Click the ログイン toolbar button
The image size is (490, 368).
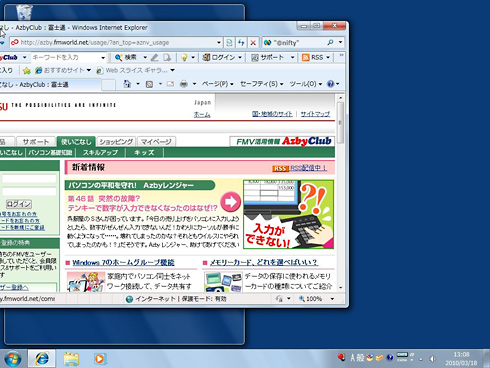[219, 57]
